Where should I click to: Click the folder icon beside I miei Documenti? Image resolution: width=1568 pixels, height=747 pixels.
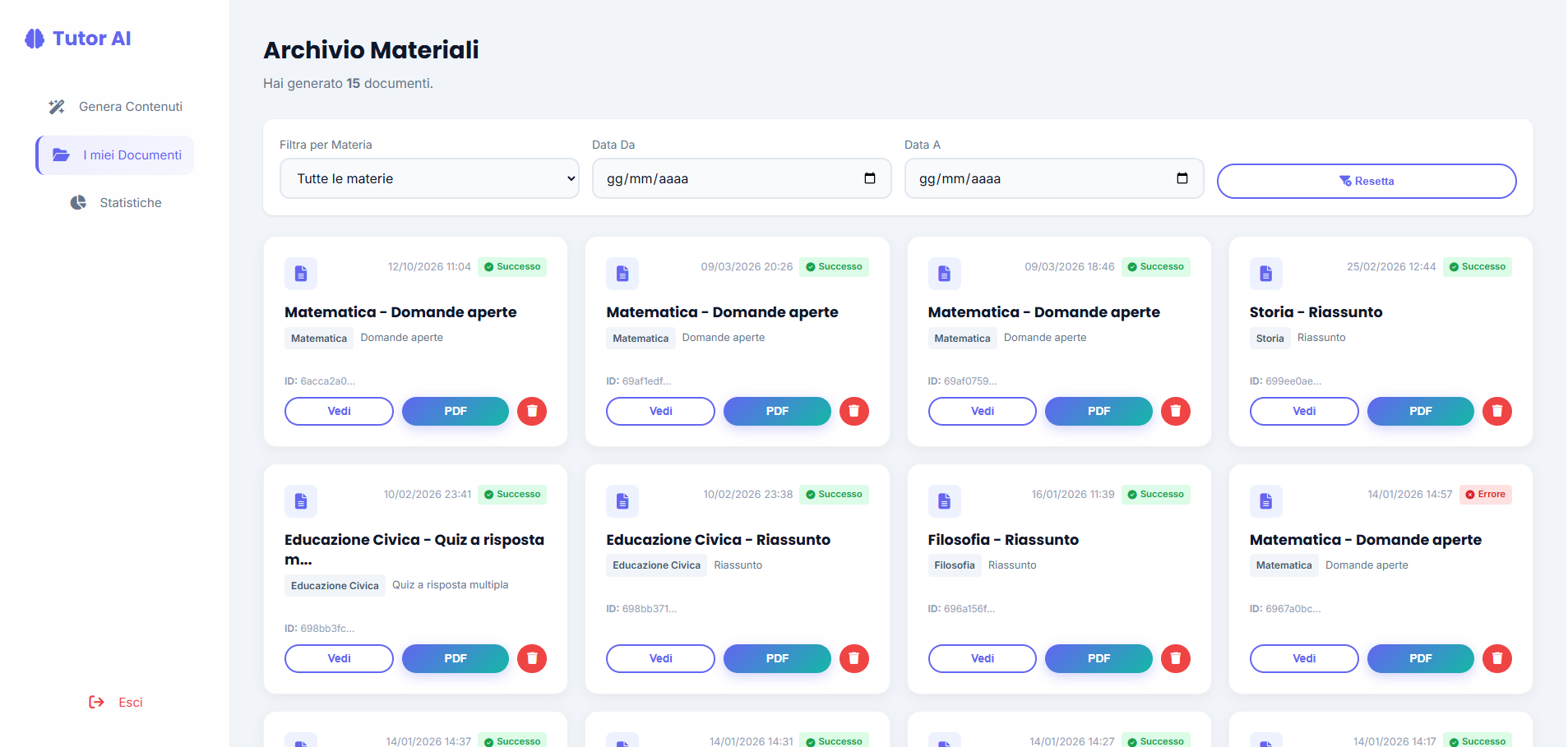pos(61,154)
